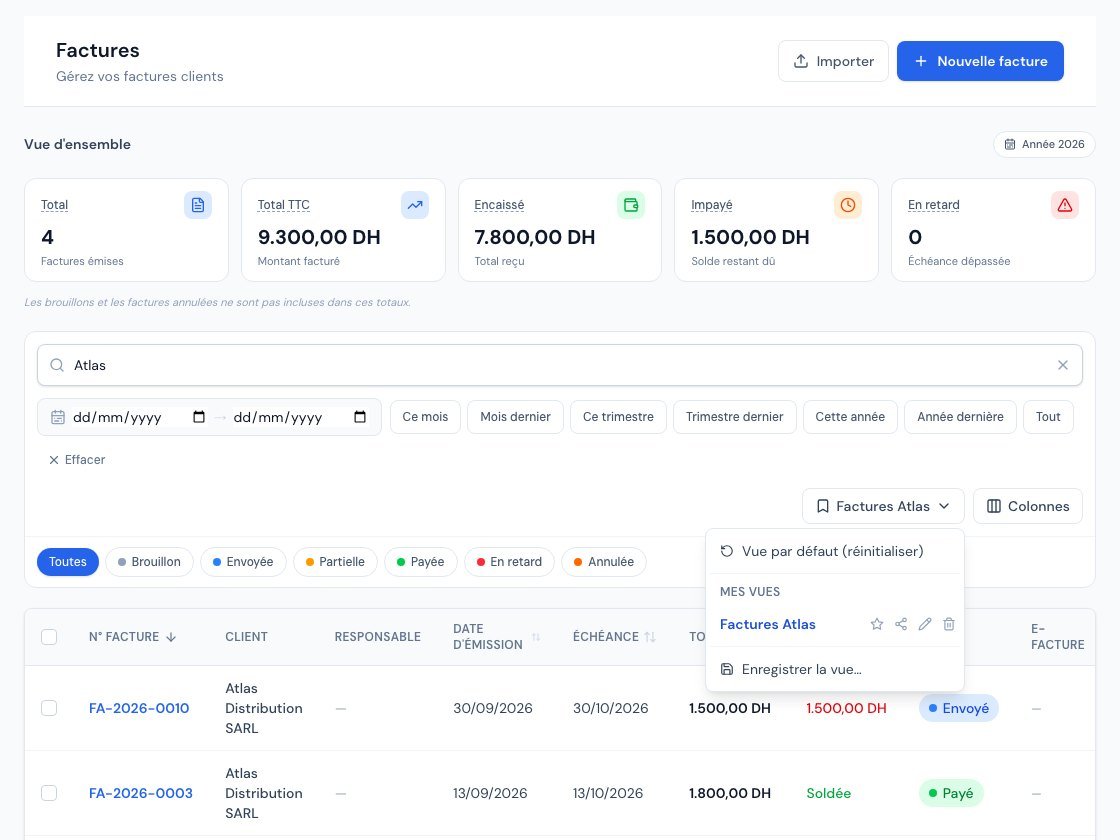Viewport: 1120px width, 840px height.
Task: Filter invoices by Annulée status
Action: [604, 562]
